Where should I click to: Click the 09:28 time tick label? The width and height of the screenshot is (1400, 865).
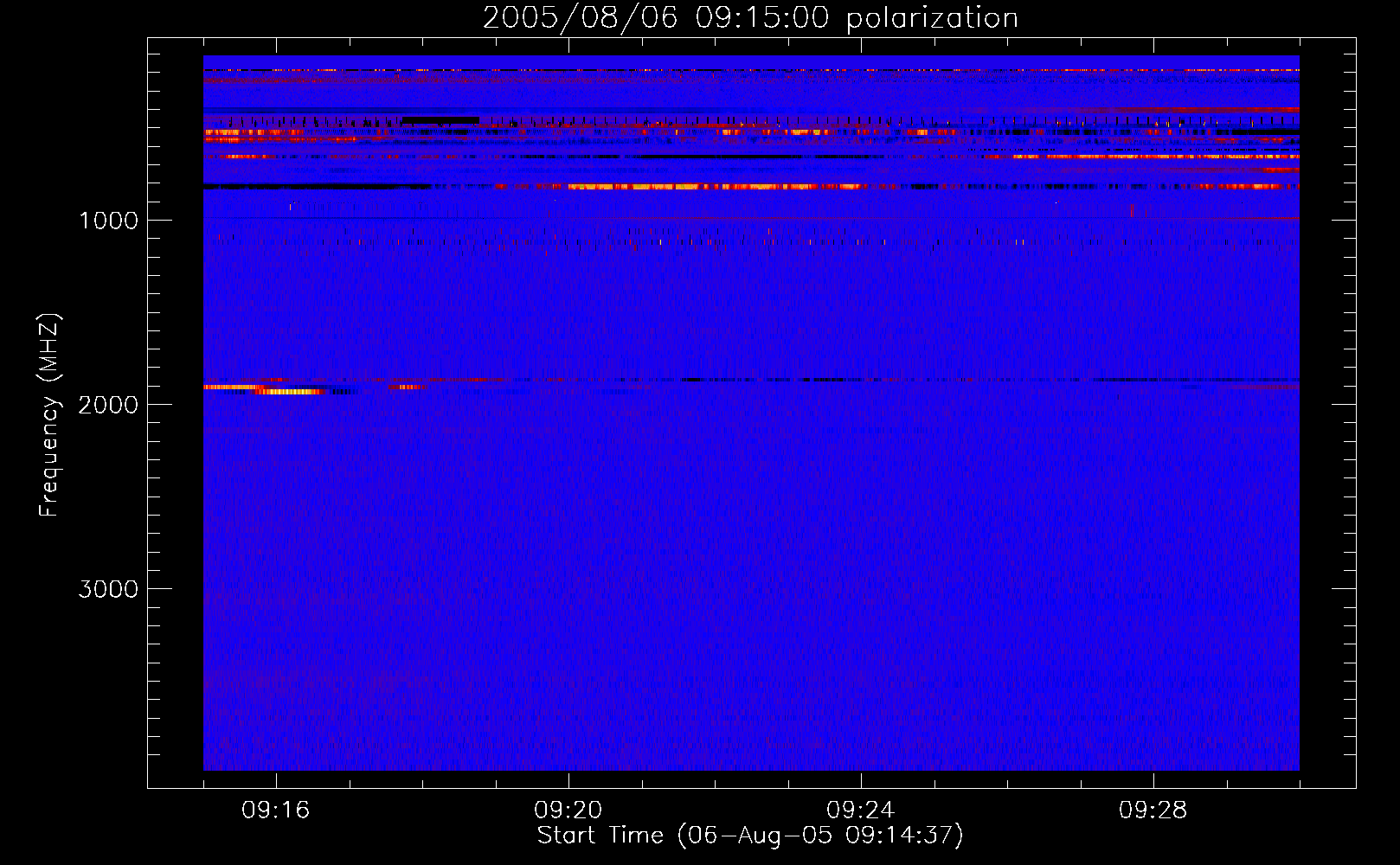1153,811
